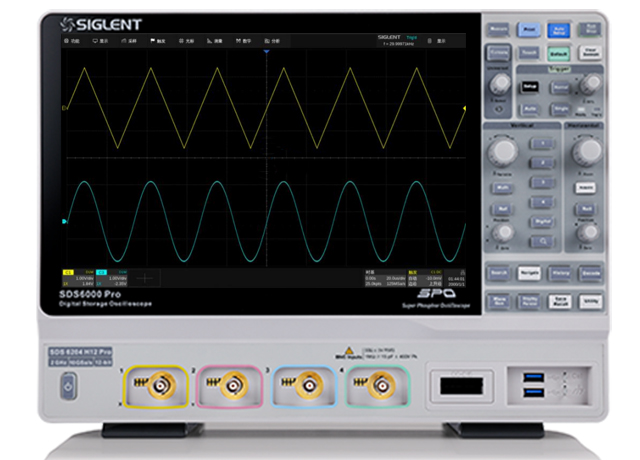Toggle the Run/Stop button
The height and width of the screenshot is (460, 640).
point(590,29)
